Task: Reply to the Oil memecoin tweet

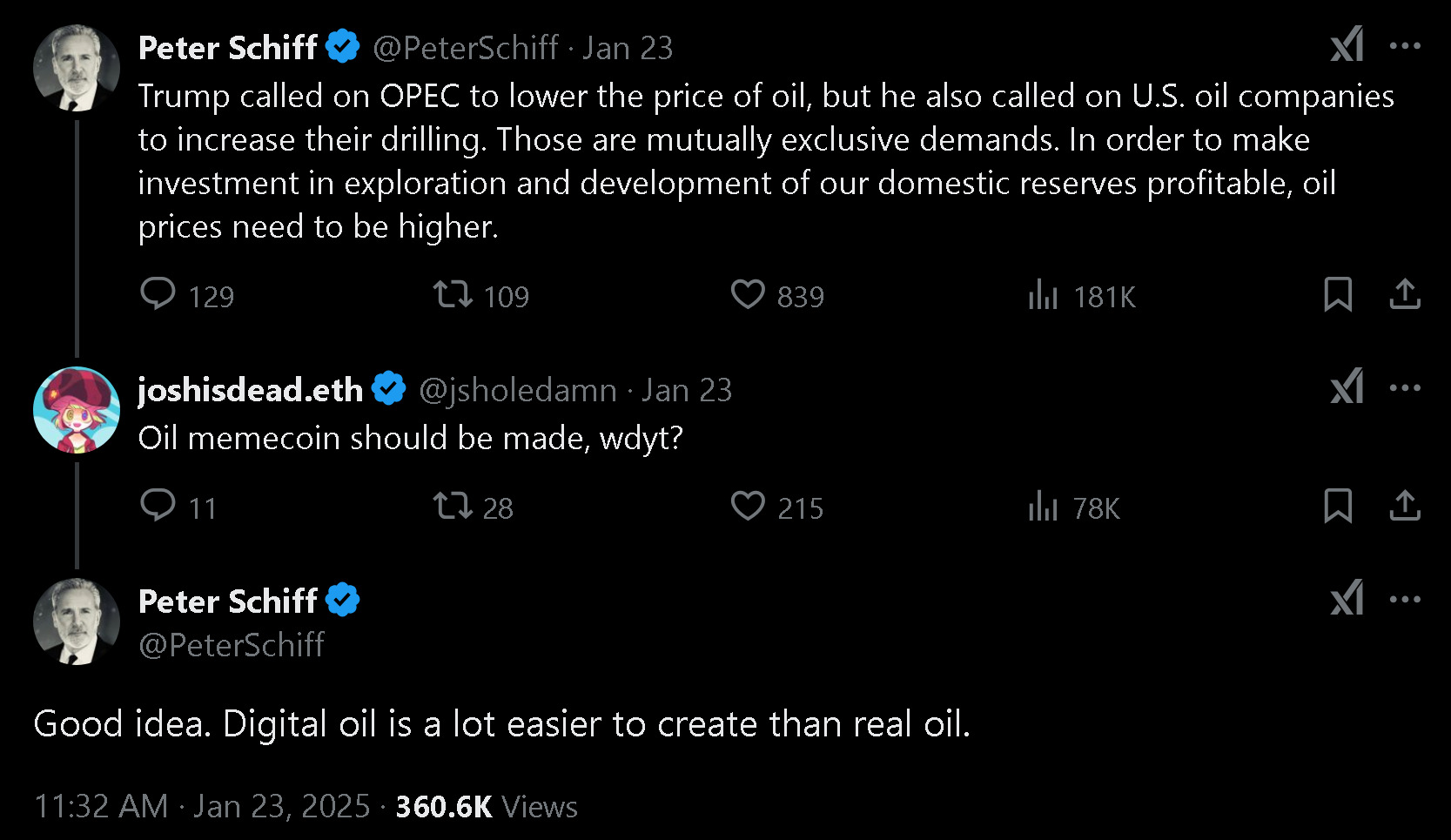Action: click(x=158, y=506)
